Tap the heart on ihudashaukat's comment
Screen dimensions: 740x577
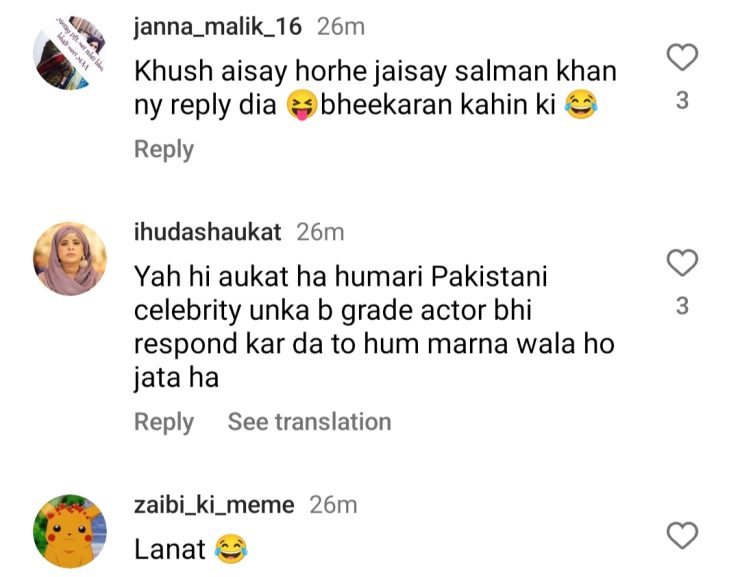point(682,265)
